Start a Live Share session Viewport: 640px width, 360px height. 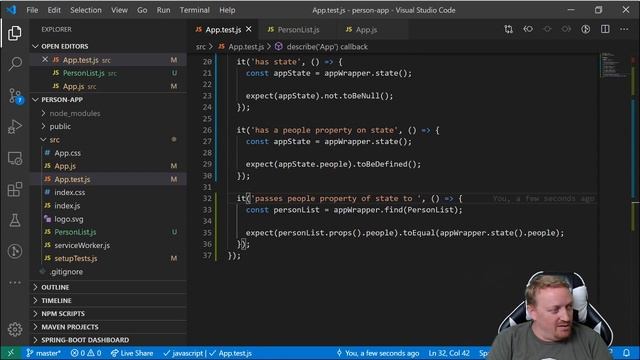point(132,353)
